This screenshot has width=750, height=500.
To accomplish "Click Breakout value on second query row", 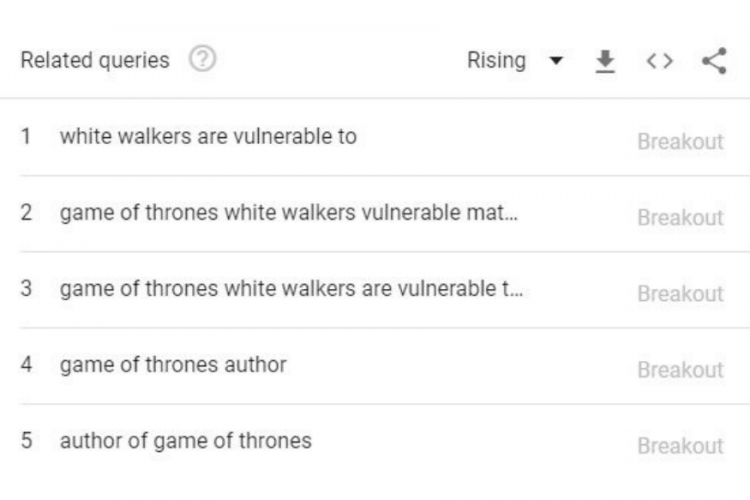I will [x=680, y=218].
